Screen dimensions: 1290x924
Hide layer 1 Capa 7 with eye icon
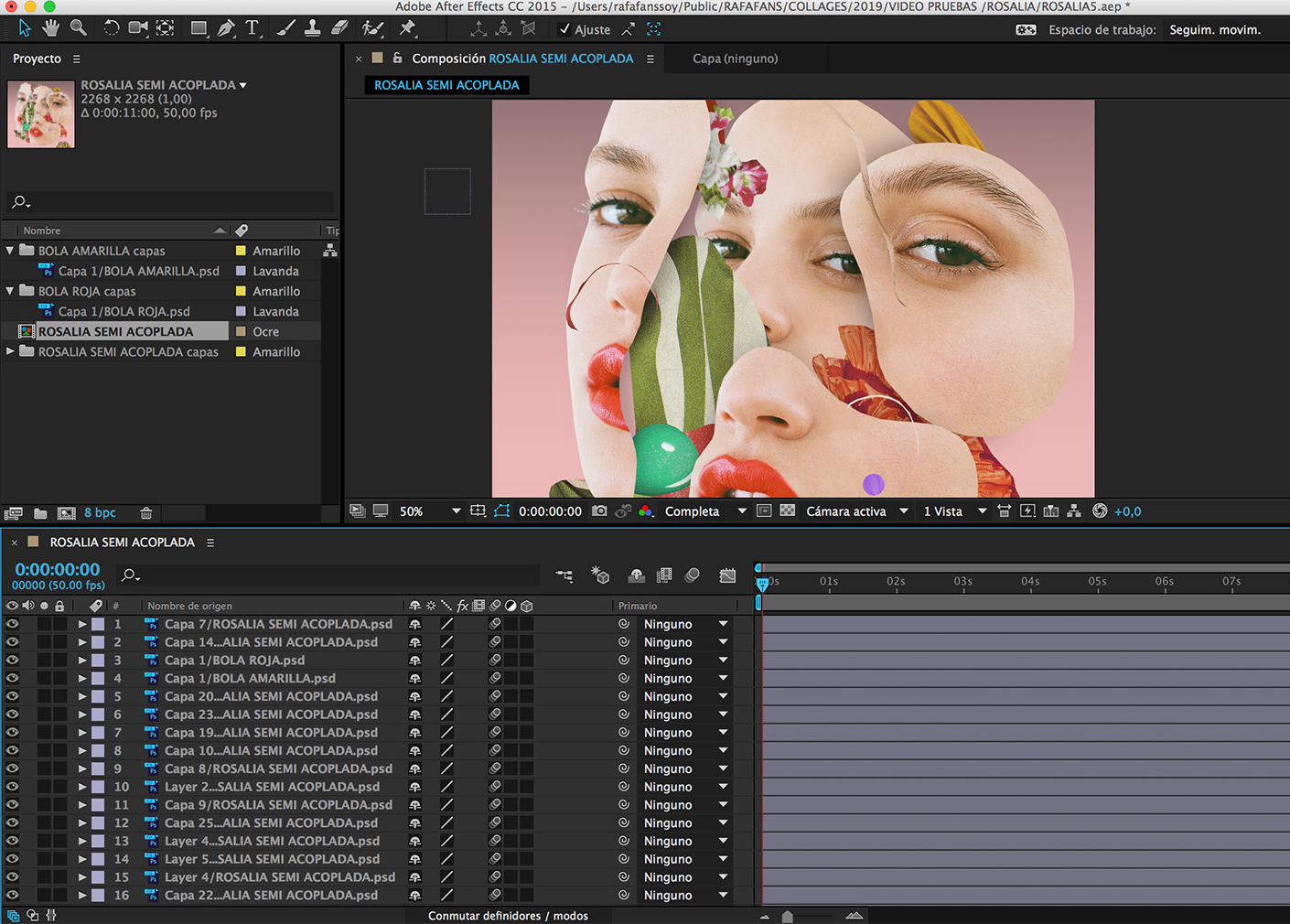tap(12, 624)
